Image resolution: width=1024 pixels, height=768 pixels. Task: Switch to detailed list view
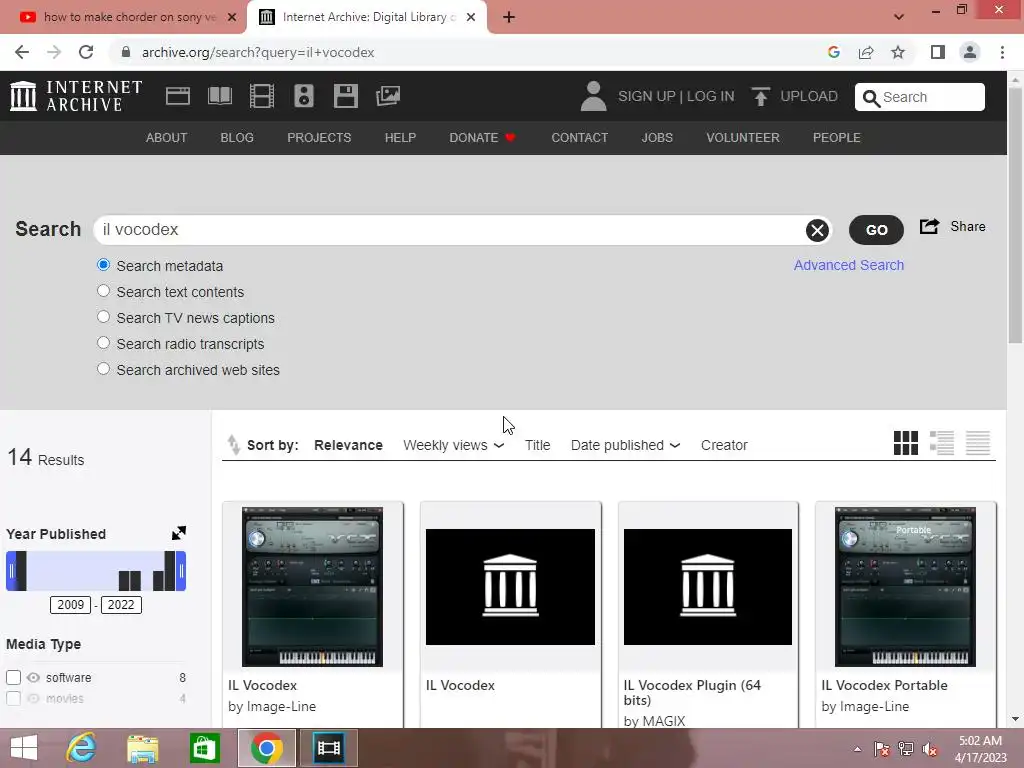[942, 443]
